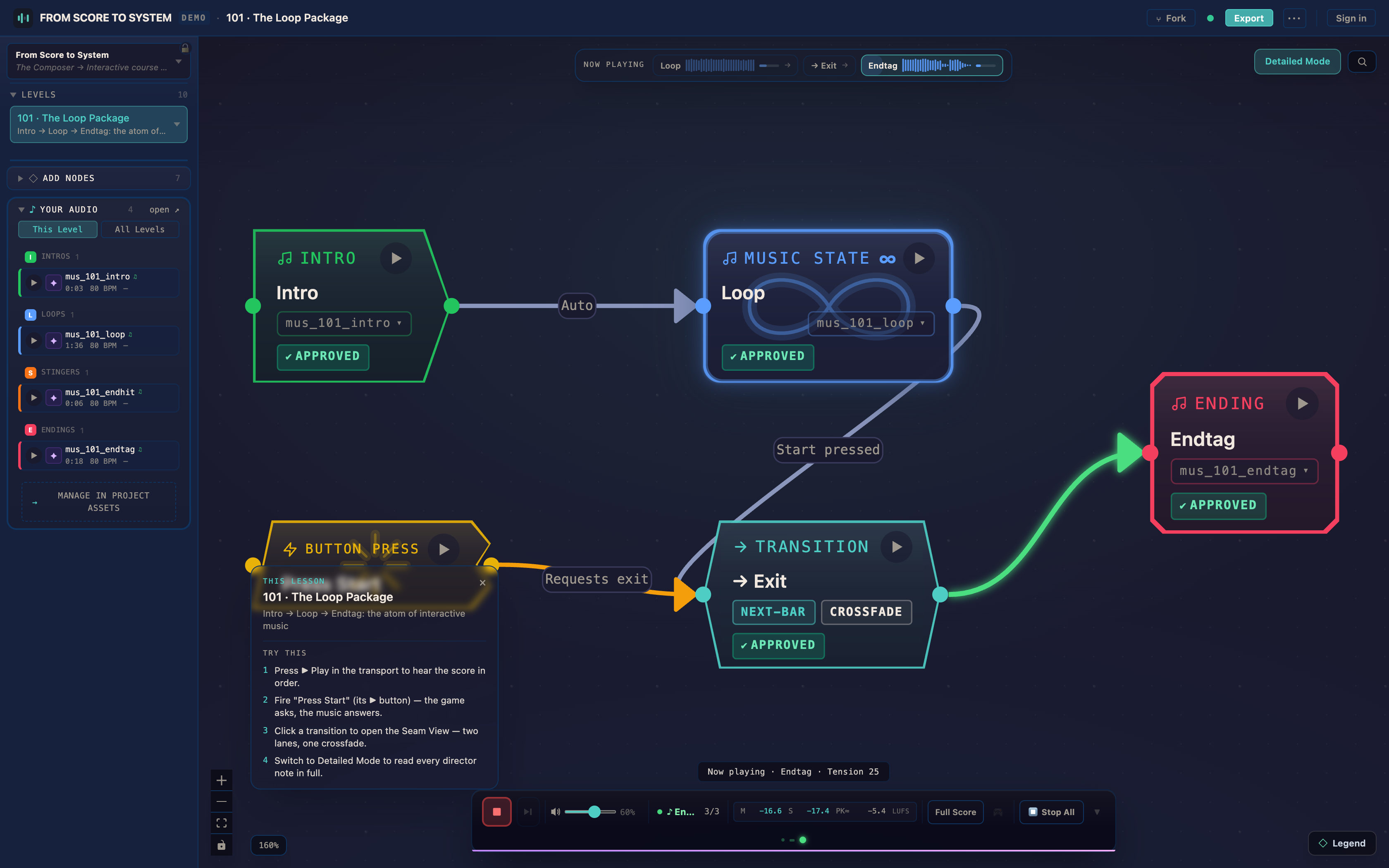Play the Music State Loop node

point(919,258)
